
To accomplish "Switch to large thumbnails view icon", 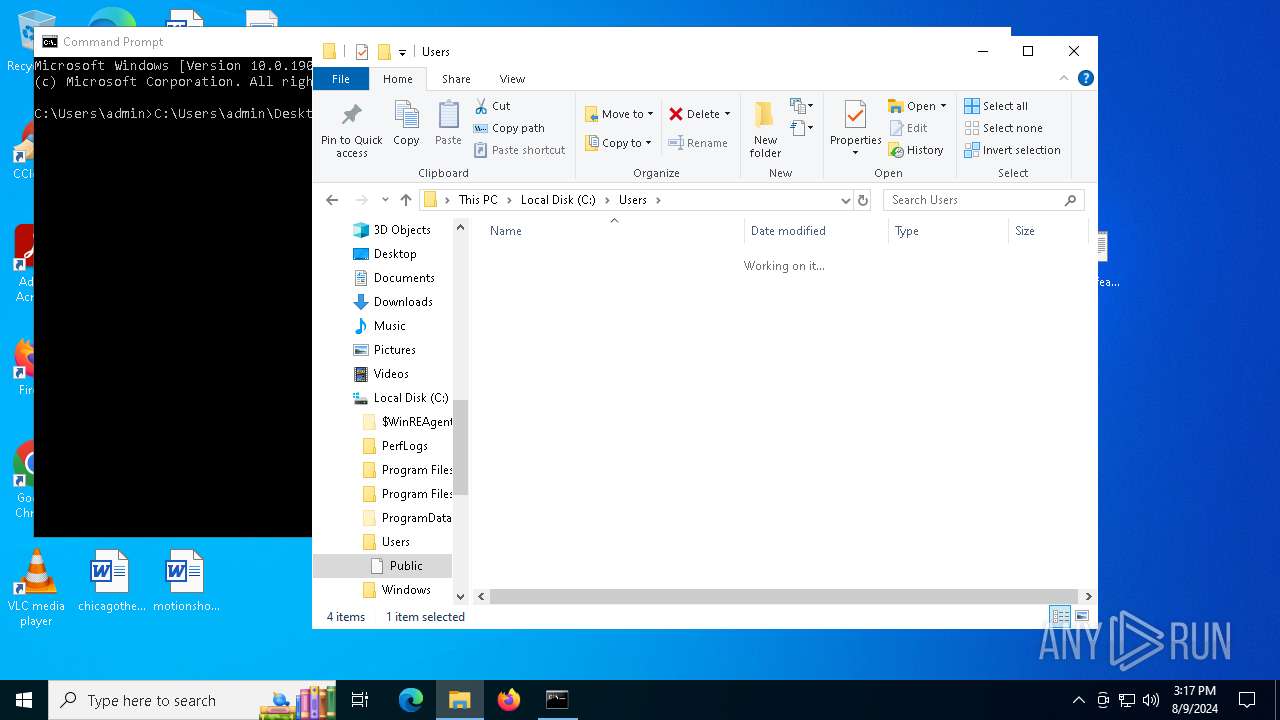I will [x=1081, y=617].
